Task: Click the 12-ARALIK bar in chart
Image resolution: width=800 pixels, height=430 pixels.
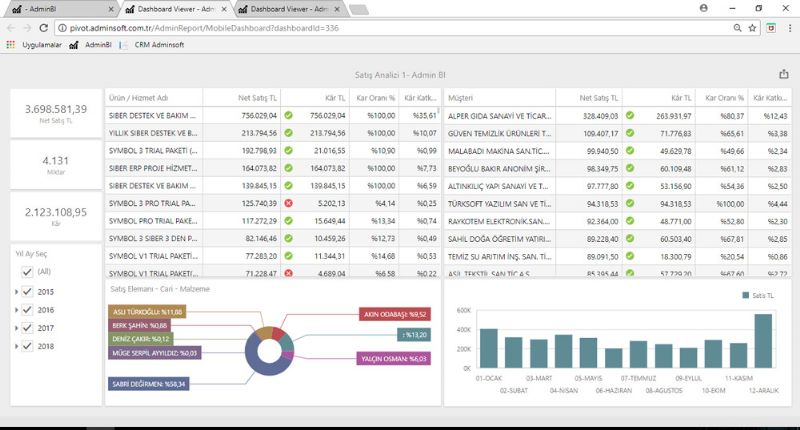Action: [x=763, y=341]
